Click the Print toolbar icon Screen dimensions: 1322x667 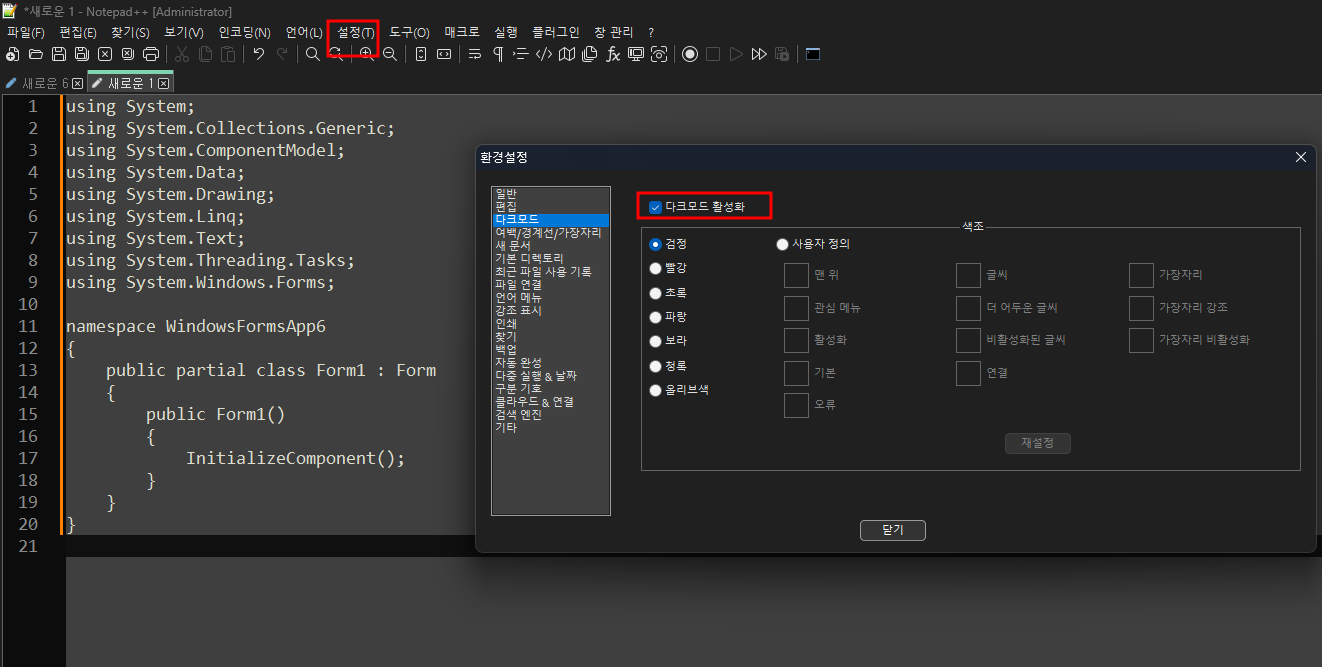[151, 54]
